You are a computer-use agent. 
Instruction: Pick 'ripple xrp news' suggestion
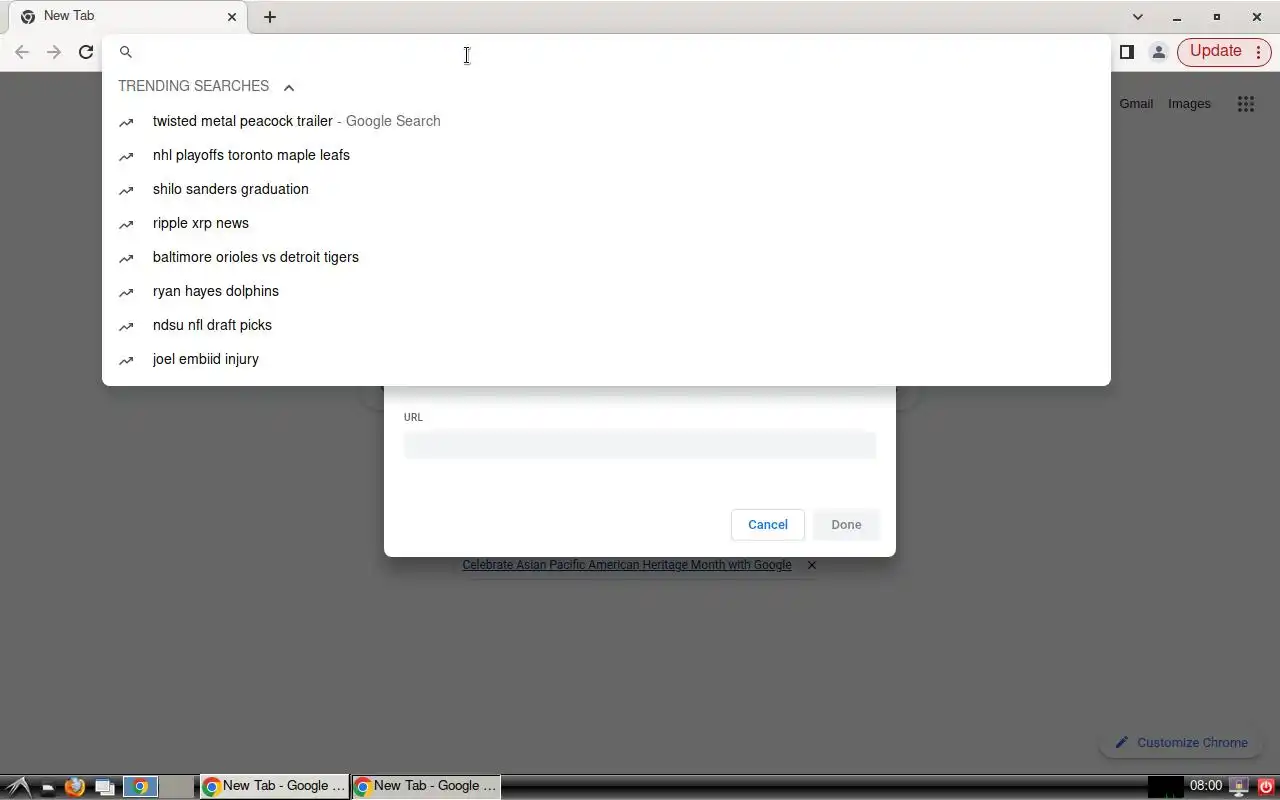606,223
